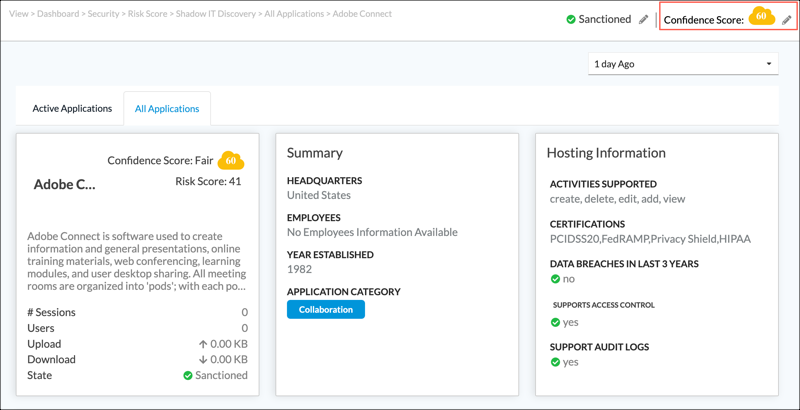Click the certifications list 'PCIDSS20,FedRAMP...'

651,239
